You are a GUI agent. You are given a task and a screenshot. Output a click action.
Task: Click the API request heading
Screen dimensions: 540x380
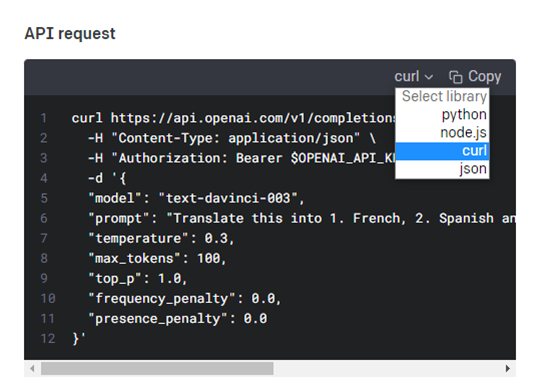pyautogui.click(x=70, y=34)
